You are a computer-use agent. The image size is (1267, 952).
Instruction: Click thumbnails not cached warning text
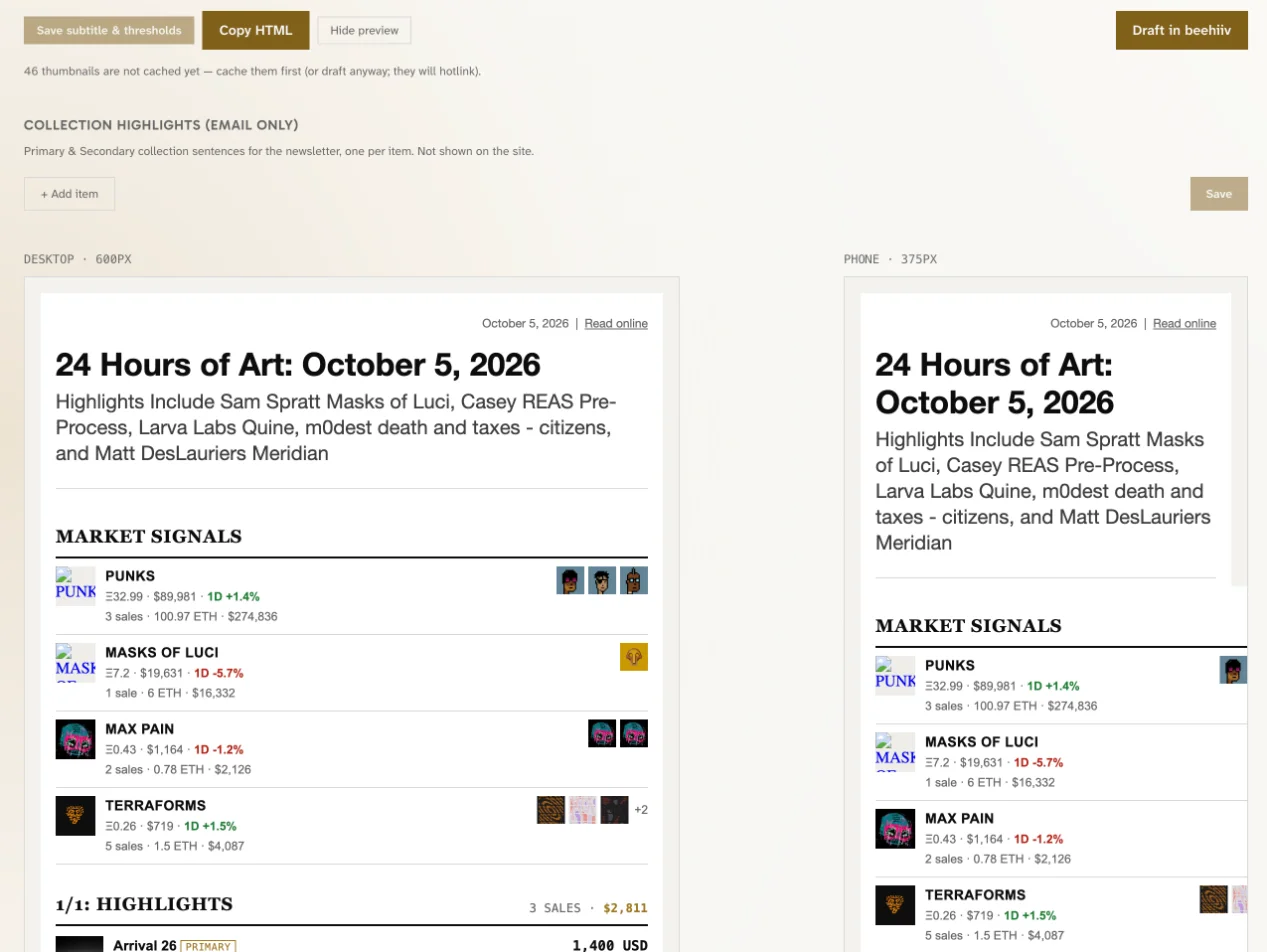pos(252,72)
